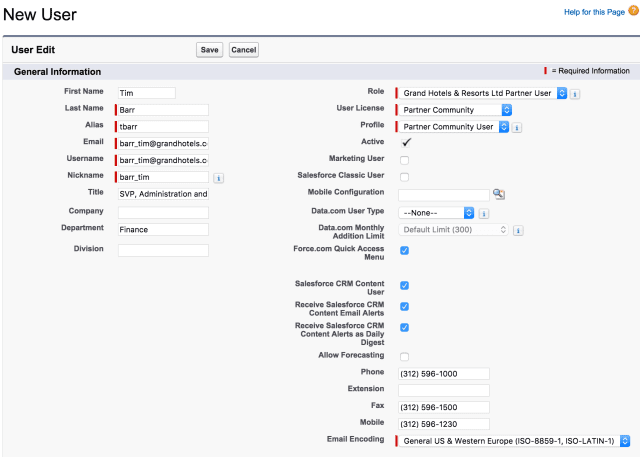
Task: Click the info icon beside Monthly Addition Limit
Action: (518, 230)
